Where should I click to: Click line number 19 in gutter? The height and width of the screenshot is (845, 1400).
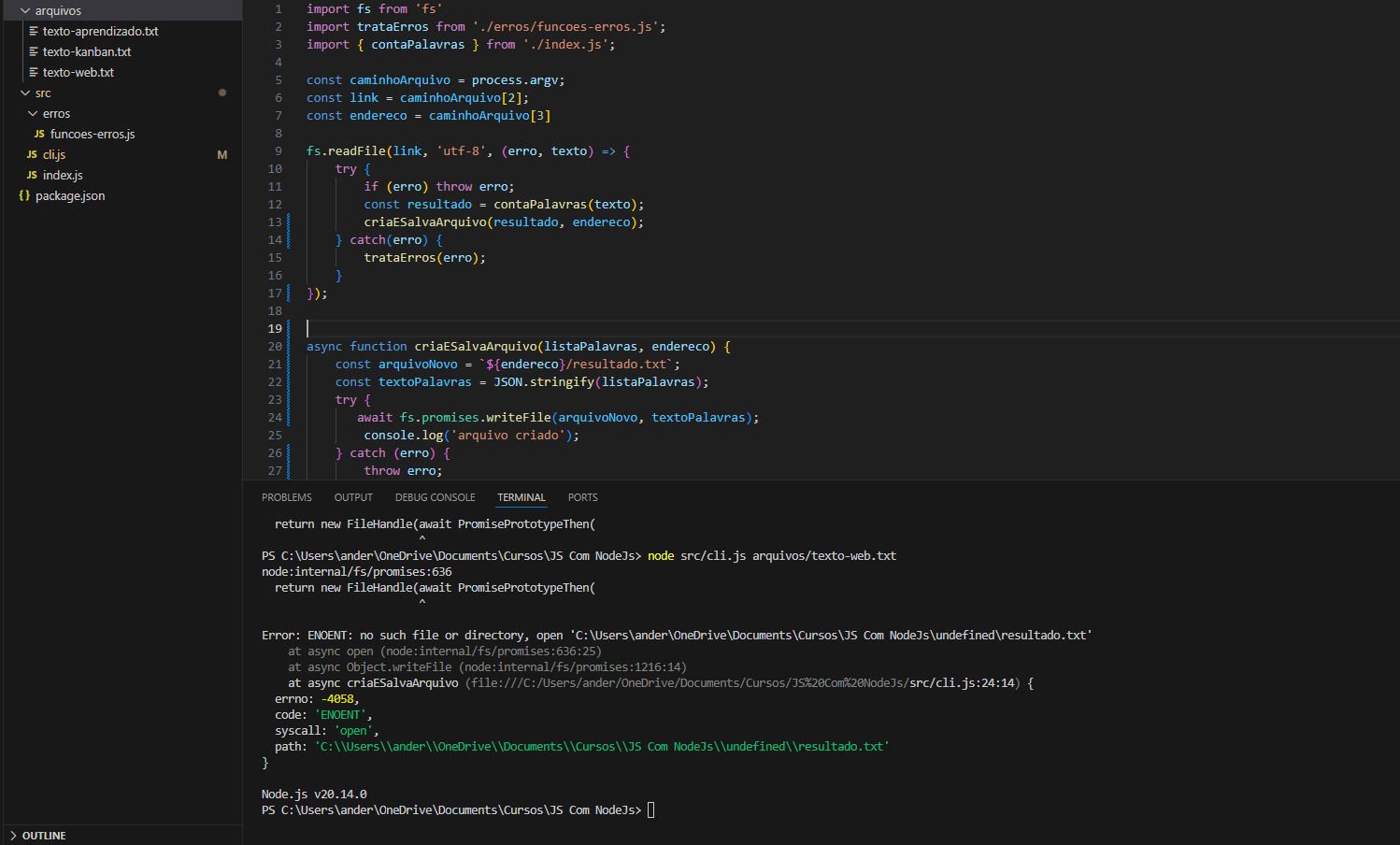pos(275,328)
